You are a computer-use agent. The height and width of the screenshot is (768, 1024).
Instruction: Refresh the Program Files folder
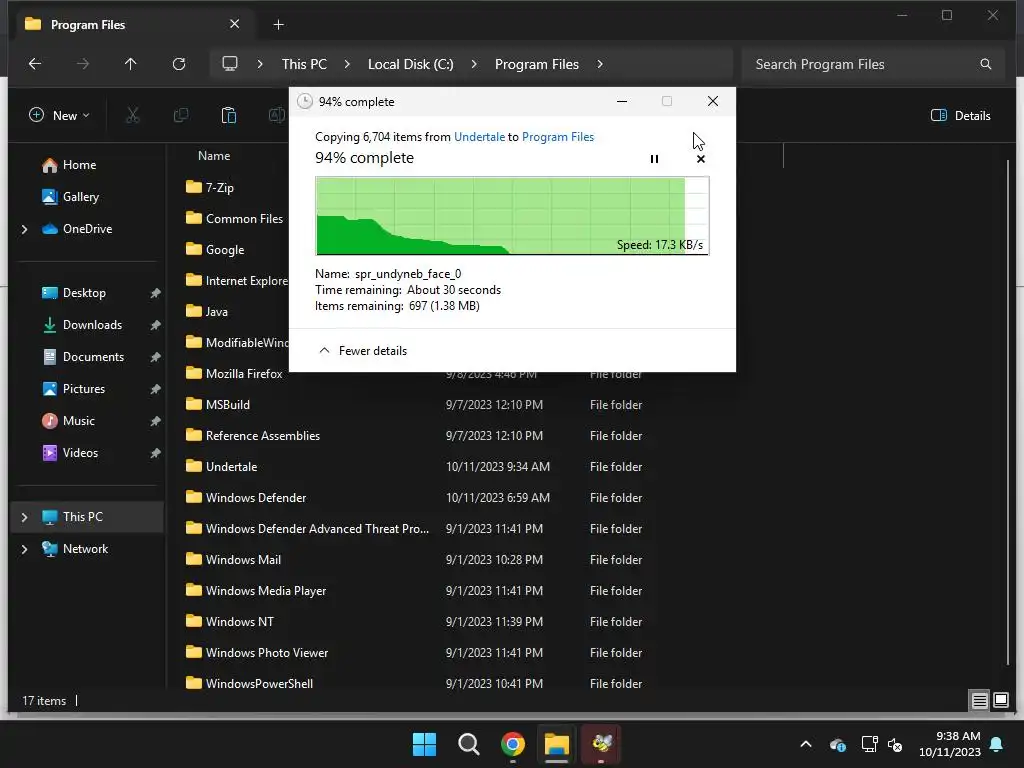point(179,64)
